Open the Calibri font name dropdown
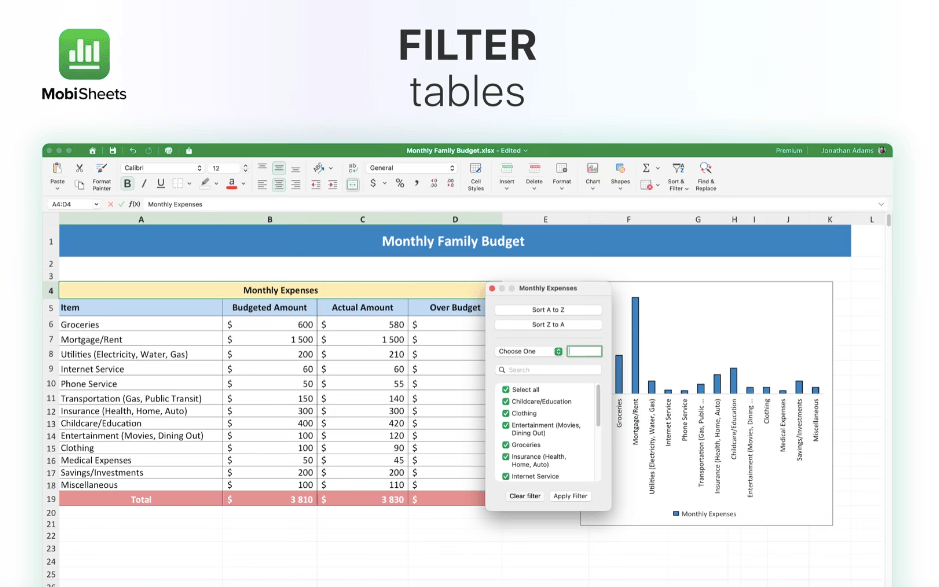Image resolution: width=939 pixels, height=587 pixels. pos(162,168)
